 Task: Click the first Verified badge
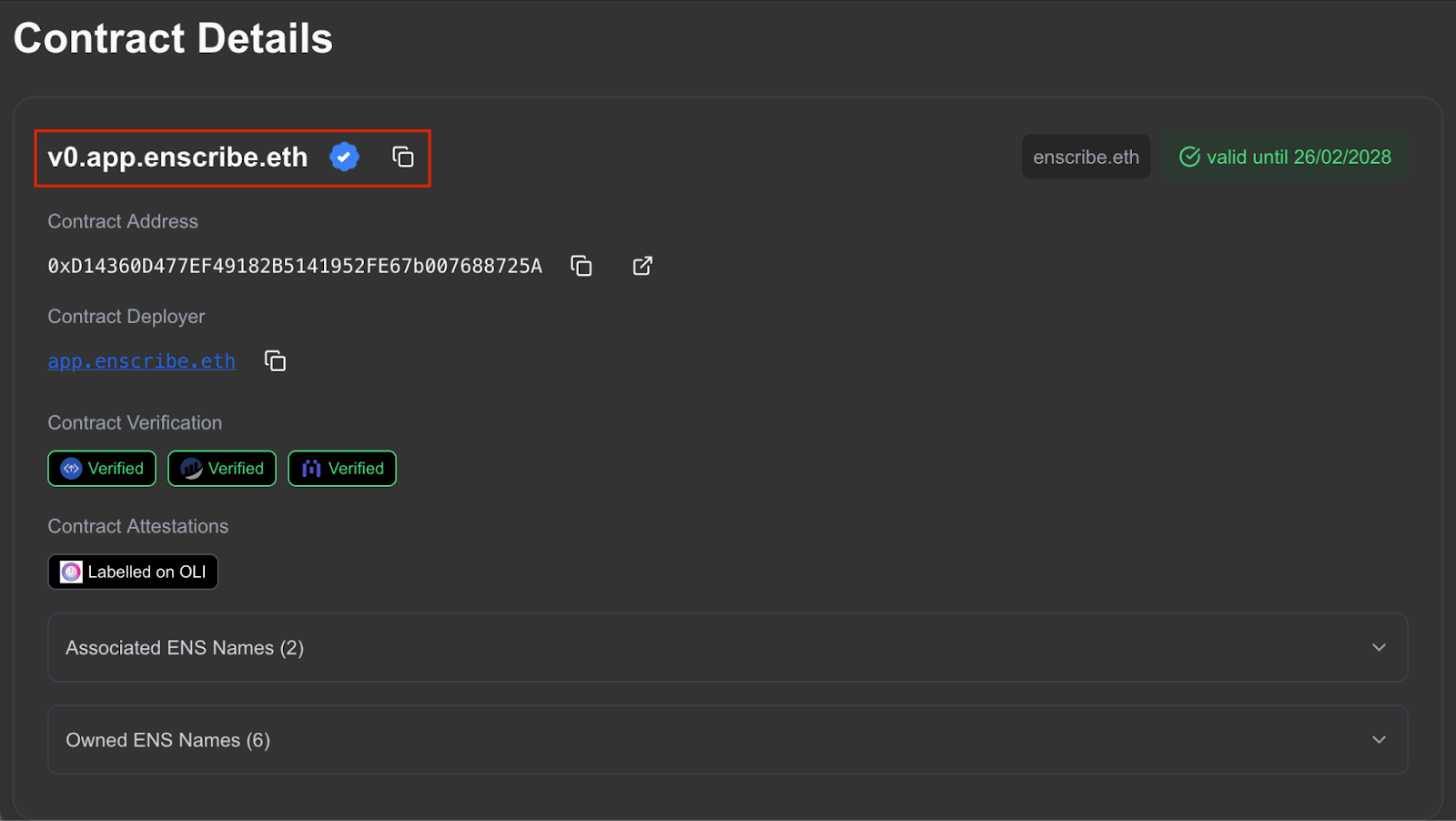click(102, 469)
